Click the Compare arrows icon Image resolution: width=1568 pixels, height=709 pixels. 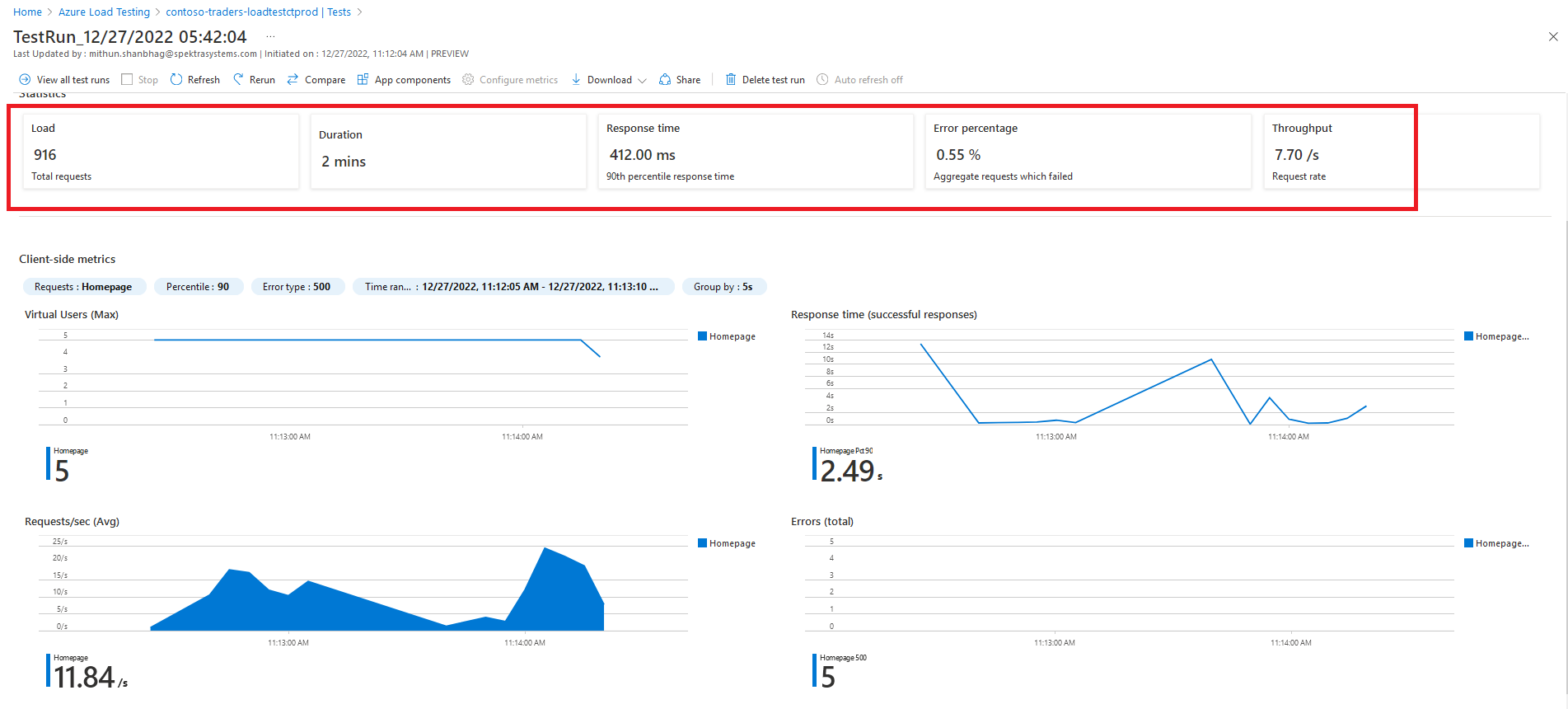point(293,80)
